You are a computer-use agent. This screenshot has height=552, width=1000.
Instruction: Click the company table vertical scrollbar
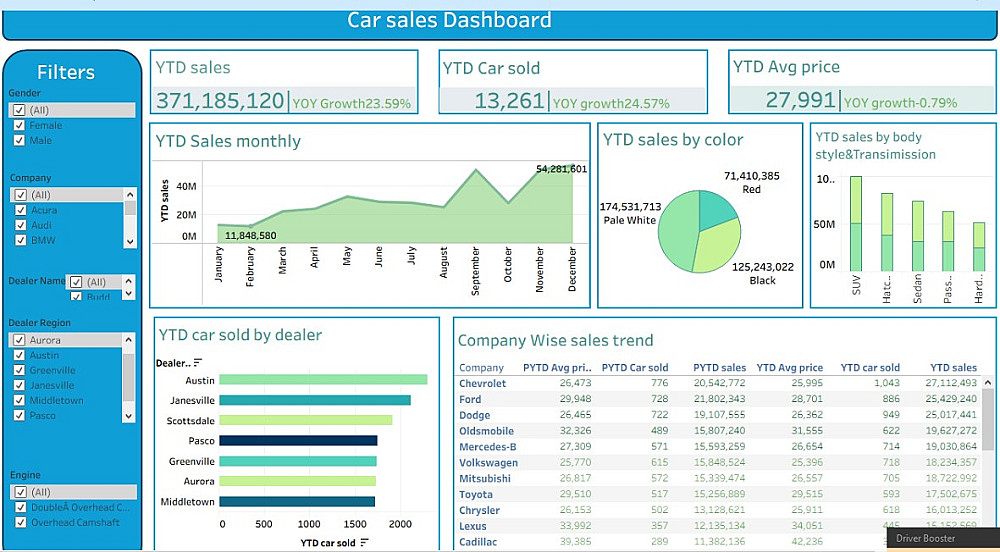click(x=989, y=430)
